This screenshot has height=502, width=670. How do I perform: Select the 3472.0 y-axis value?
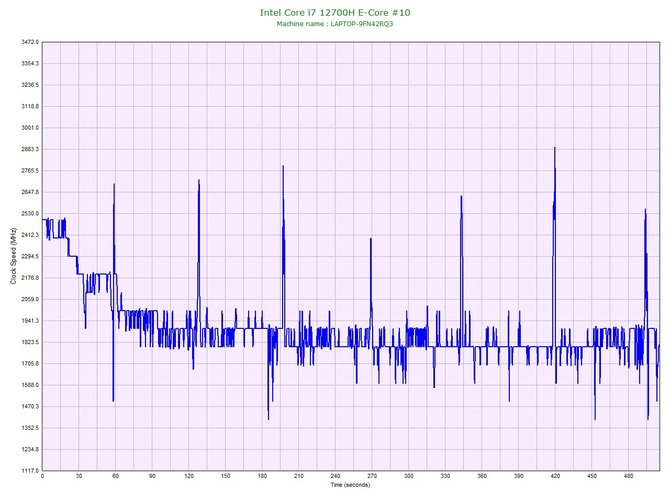coord(30,42)
